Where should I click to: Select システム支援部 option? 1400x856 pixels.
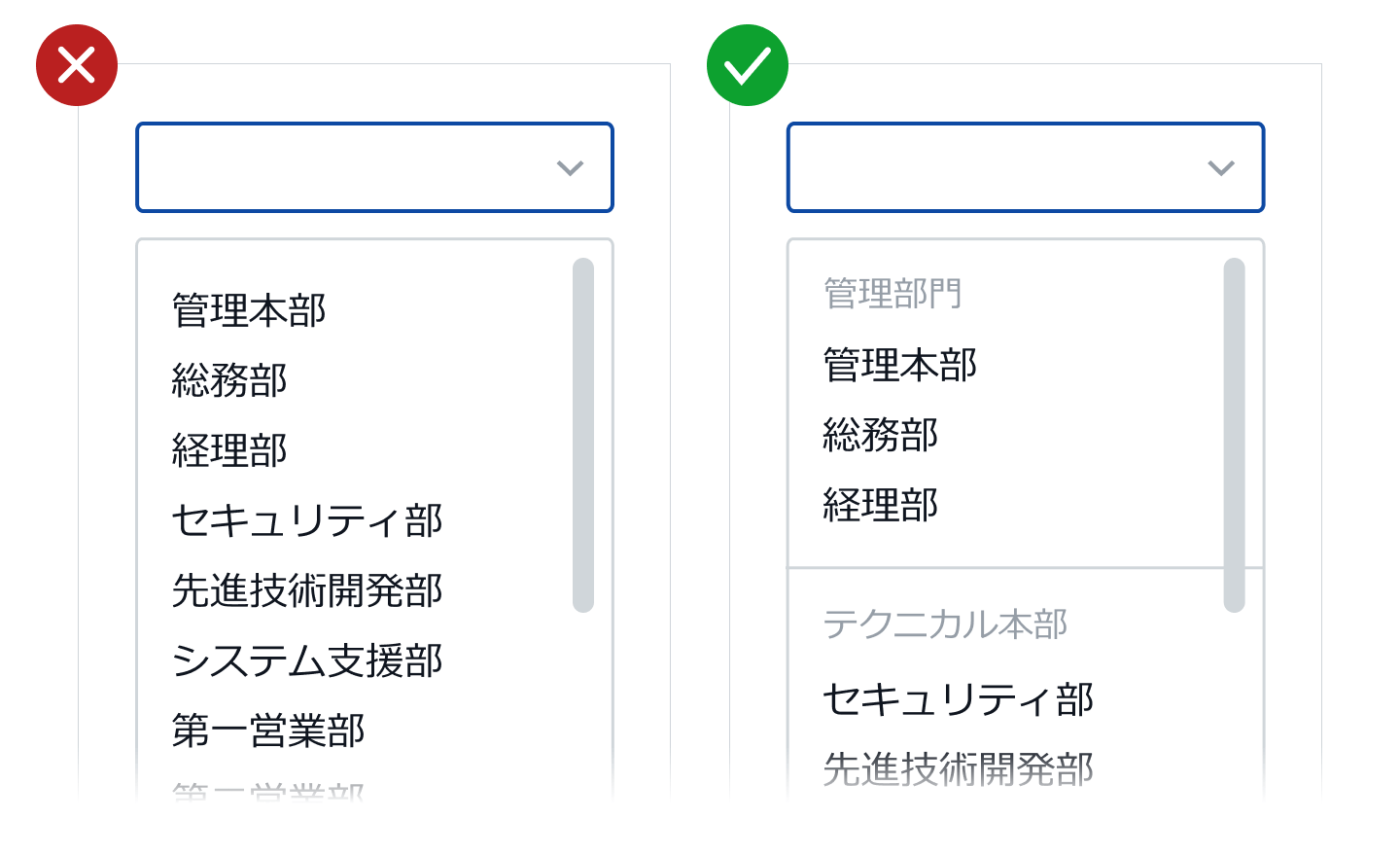pos(307,660)
